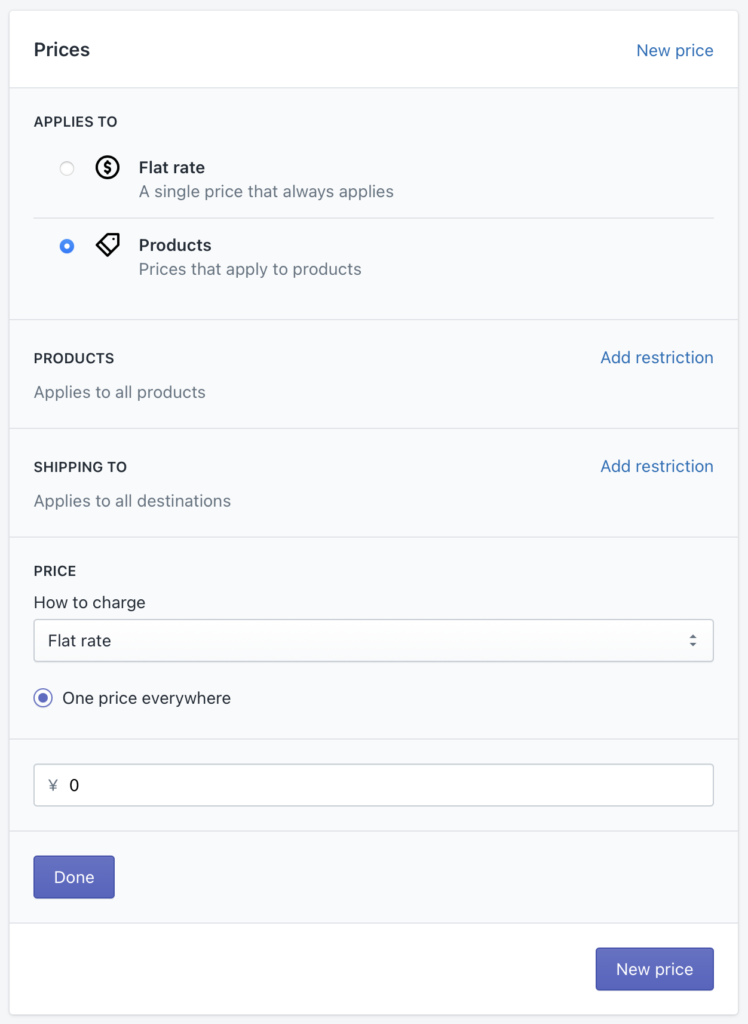Image resolution: width=748 pixels, height=1024 pixels.
Task: Click the Applies to all destinations text
Action: [x=132, y=501]
